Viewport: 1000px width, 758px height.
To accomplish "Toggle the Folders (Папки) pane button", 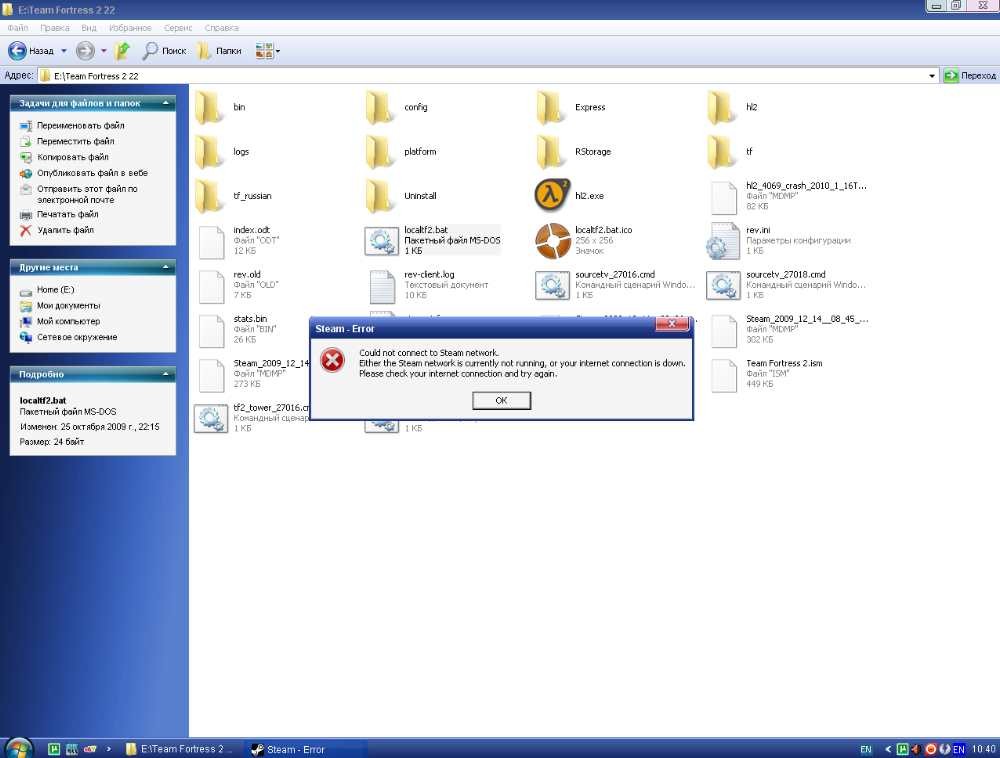I will coord(220,50).
